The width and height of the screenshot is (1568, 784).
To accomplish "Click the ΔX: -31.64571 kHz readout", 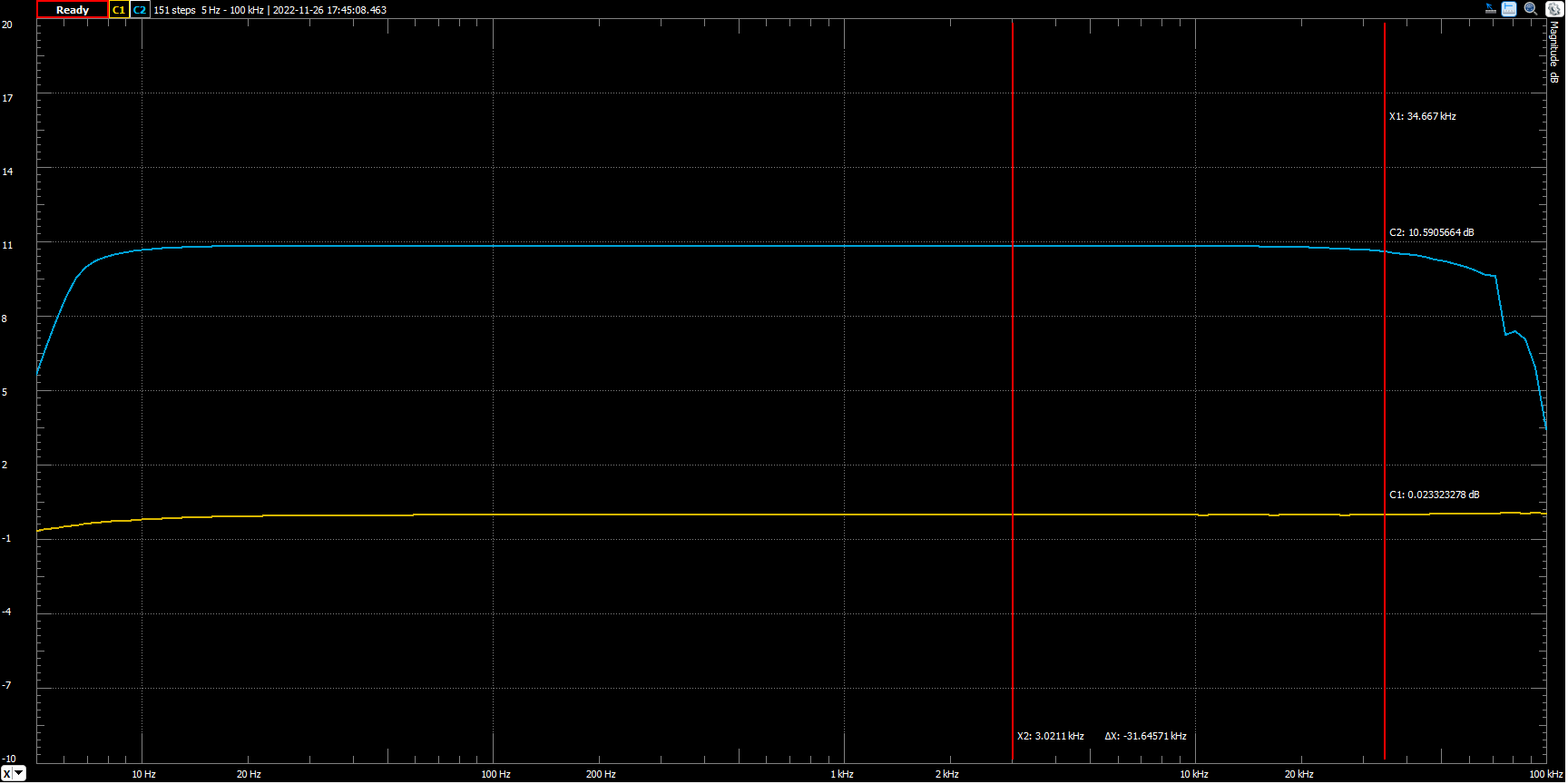I will pos(1145,736).
